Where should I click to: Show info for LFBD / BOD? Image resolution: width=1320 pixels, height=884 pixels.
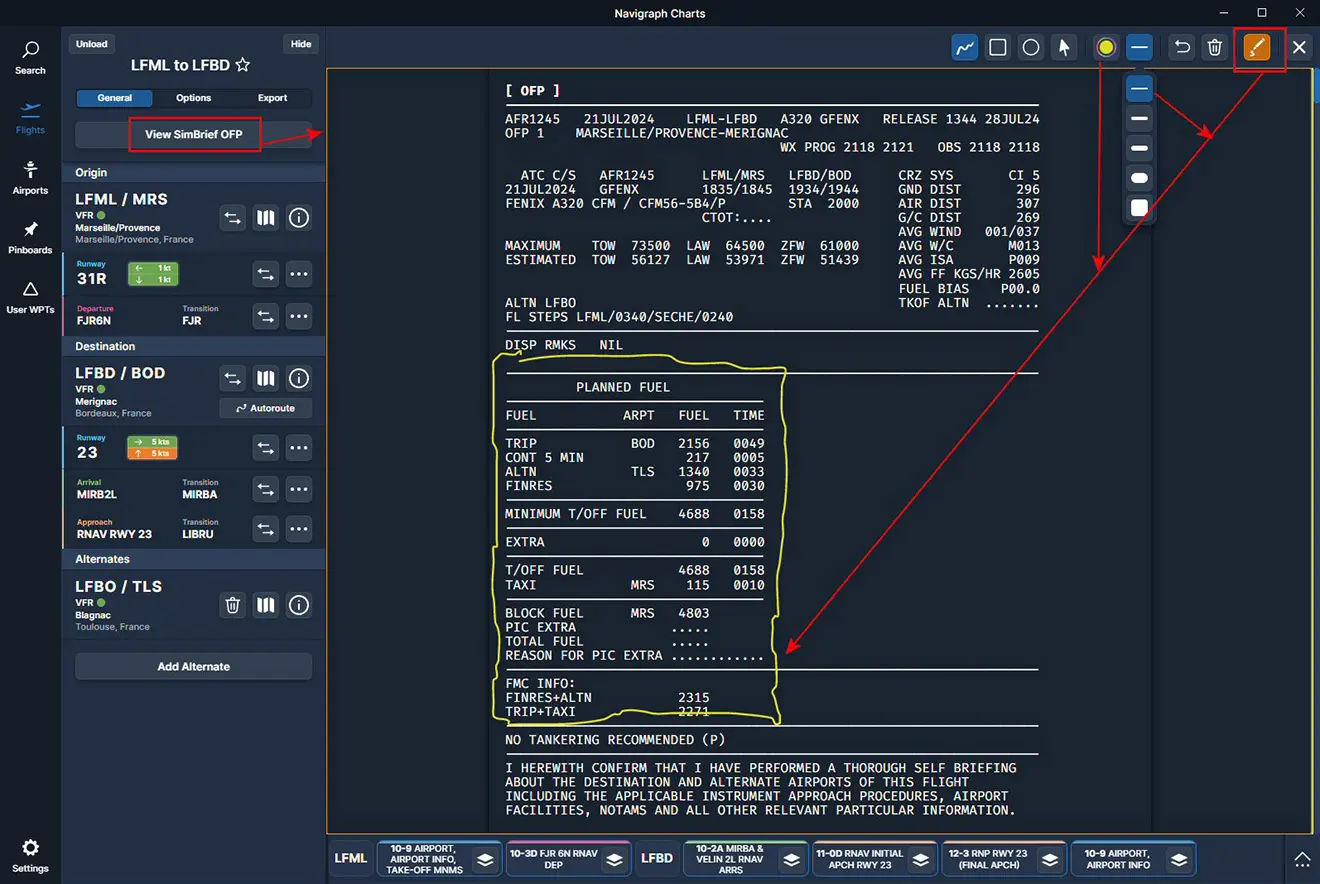[x=299, y=378]
